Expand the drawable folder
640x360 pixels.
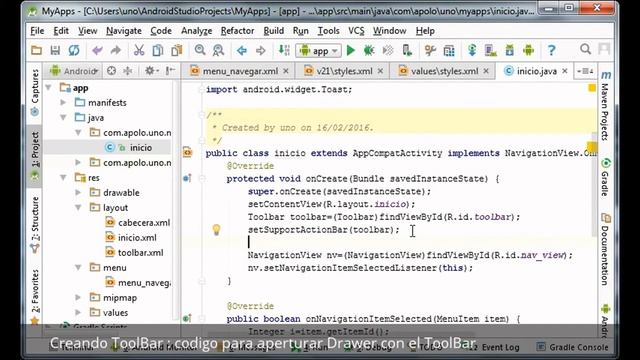[78, 193]
